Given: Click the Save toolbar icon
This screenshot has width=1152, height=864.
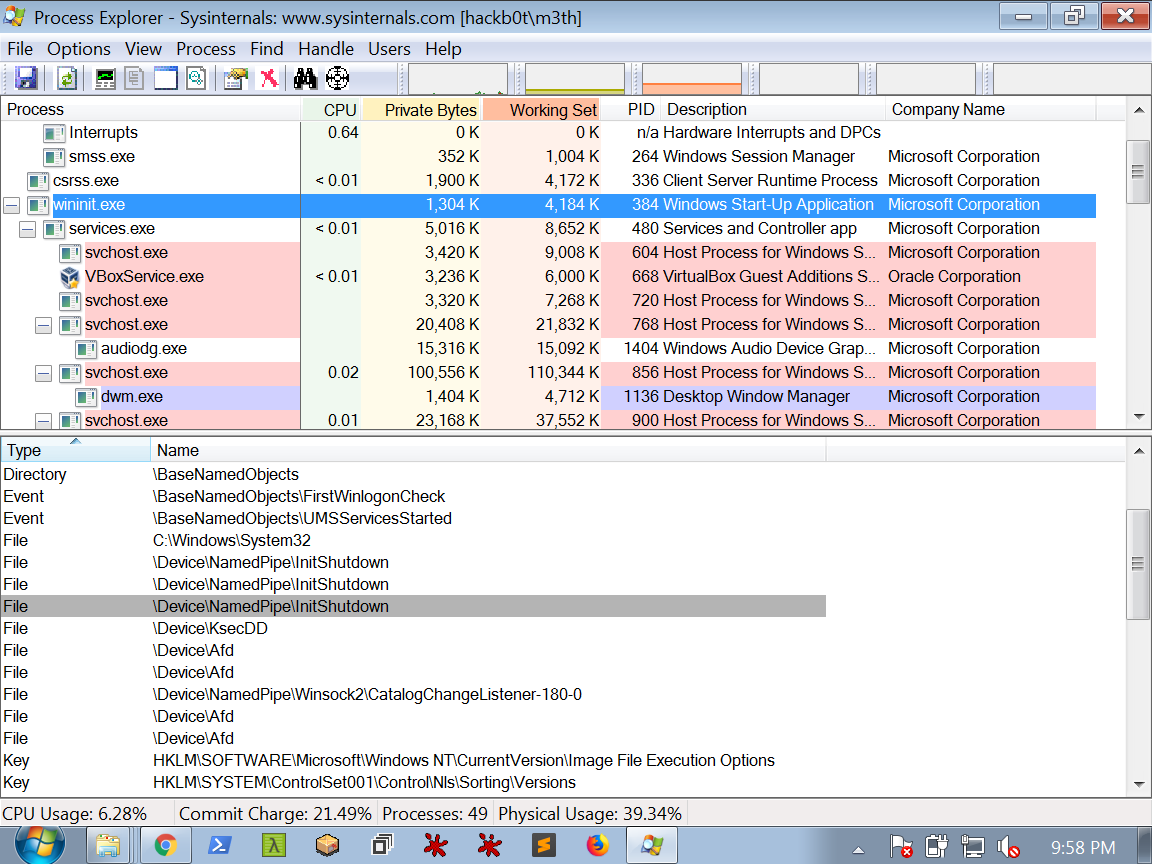Looking at the screenshot, I should [26, 79].
